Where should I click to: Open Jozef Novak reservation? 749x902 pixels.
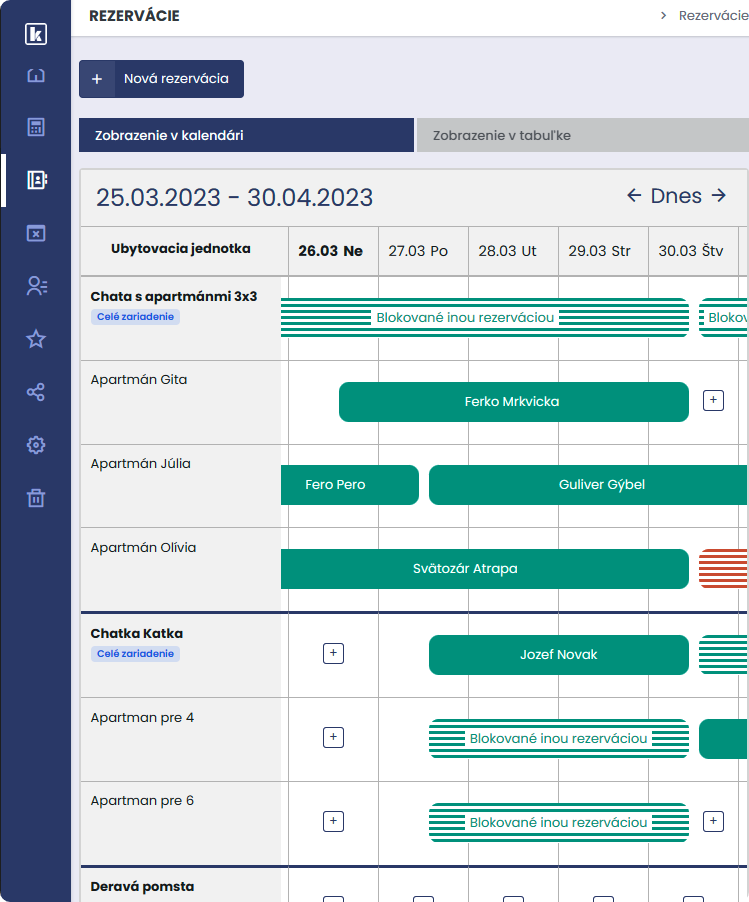pos(559,655)
